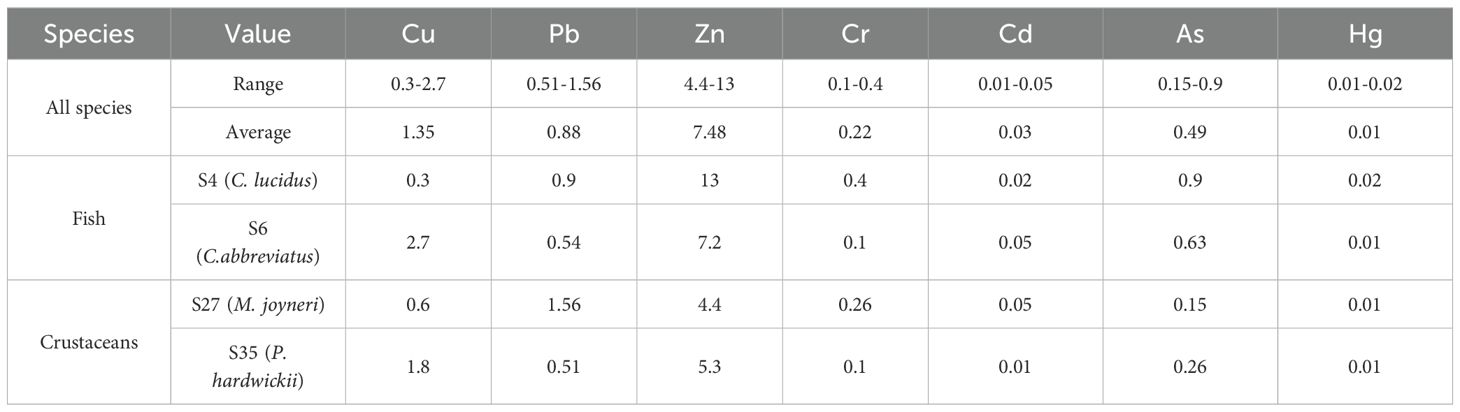Image resolution: width=1460 pixels, height=412 pixels.
Task: Select the Average row label
Action: 257,132
